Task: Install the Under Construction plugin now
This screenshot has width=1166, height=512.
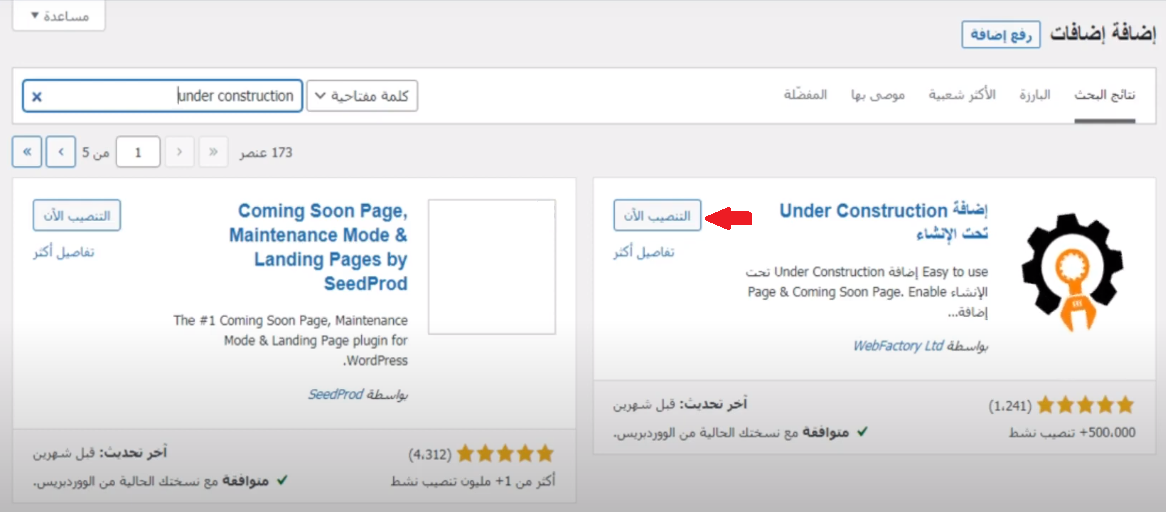Action: pyautogui.click(x=657, y=216)
